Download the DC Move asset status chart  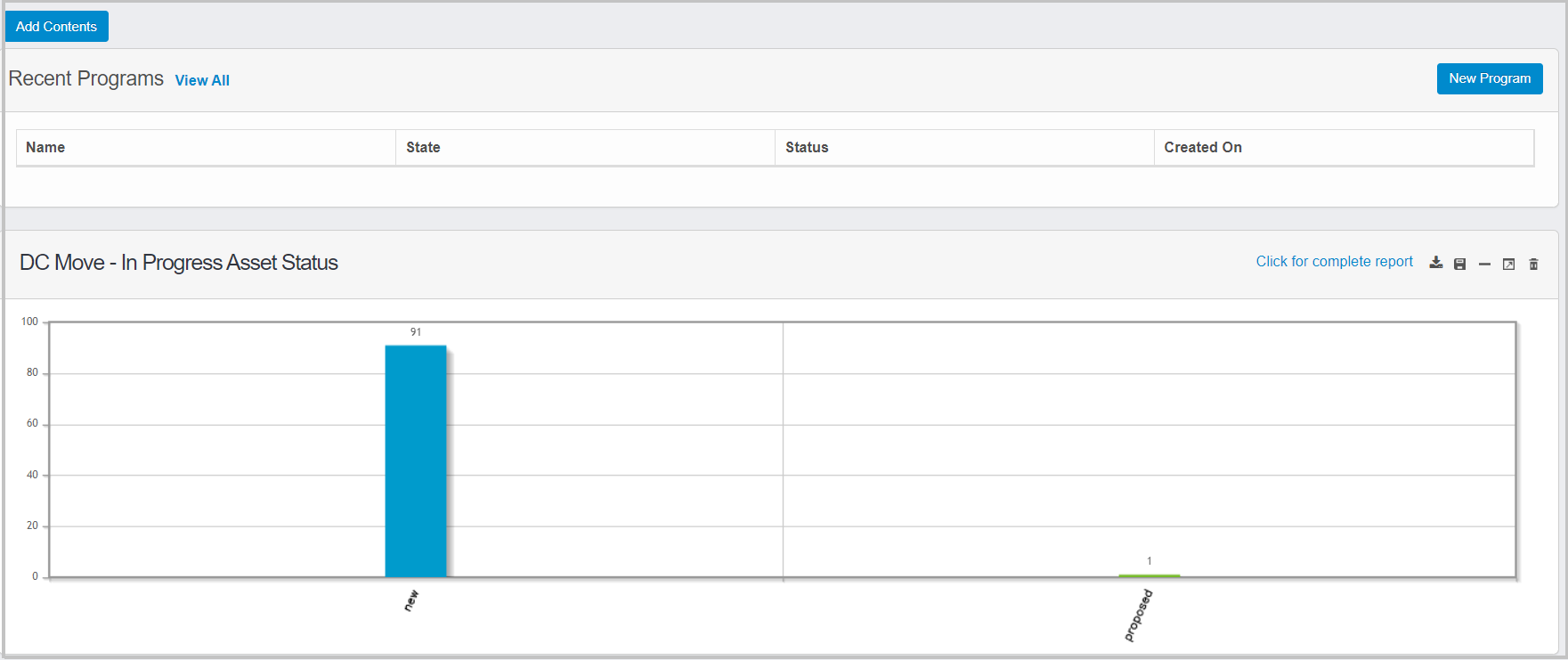click(x=1435, y=263)
